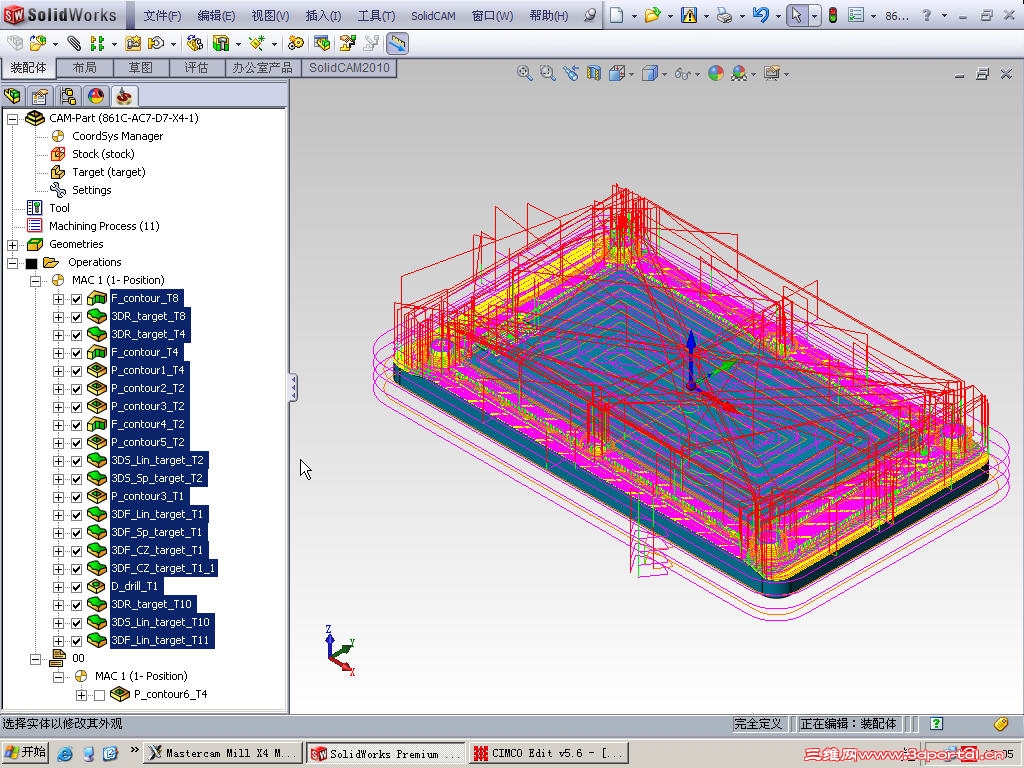Image resolution: width=1024 pixels, height=768 pixels.
Task: Click the Undo arrow icon
Action: point(760,15)
